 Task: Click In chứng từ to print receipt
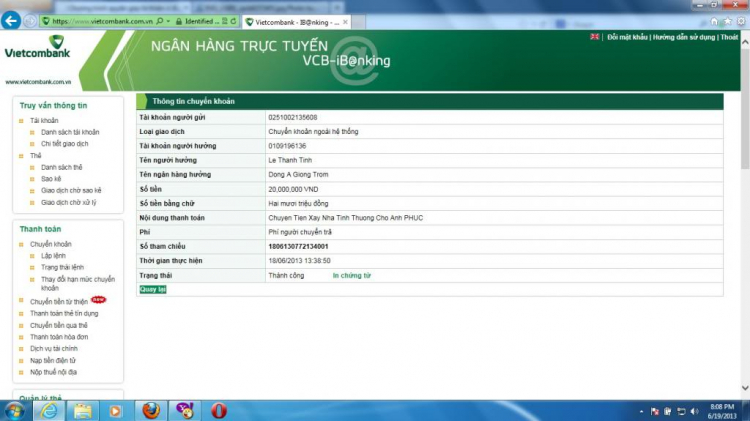[352, 276]
